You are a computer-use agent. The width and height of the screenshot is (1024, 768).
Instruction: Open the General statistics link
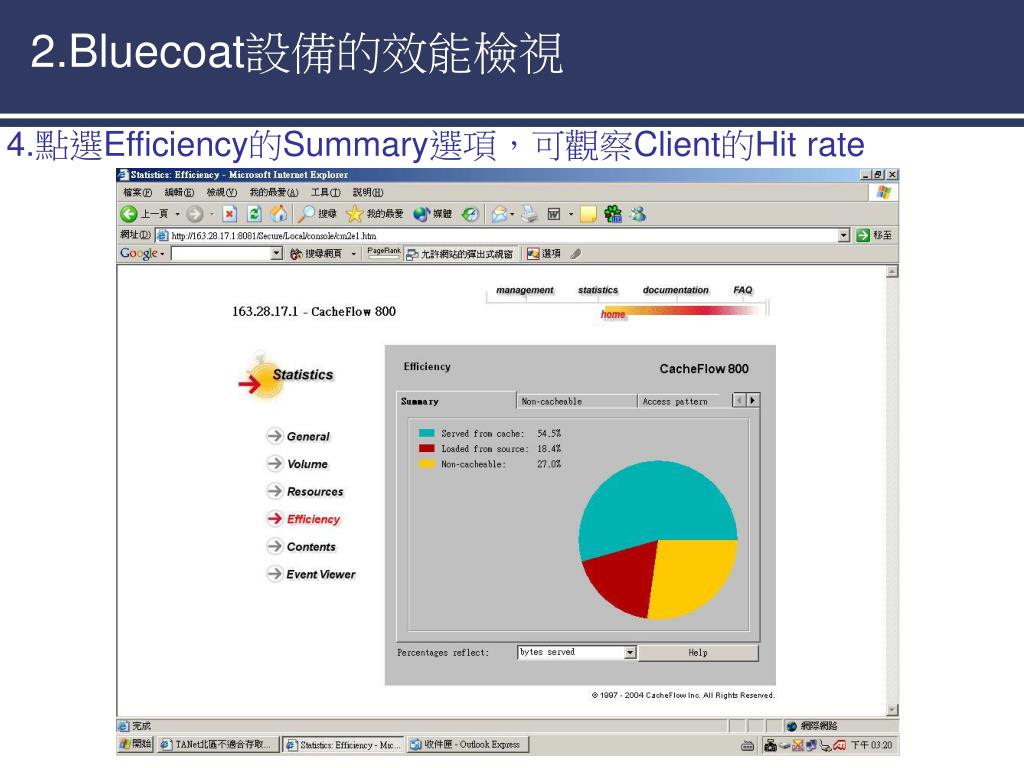[x=298, y=436]
